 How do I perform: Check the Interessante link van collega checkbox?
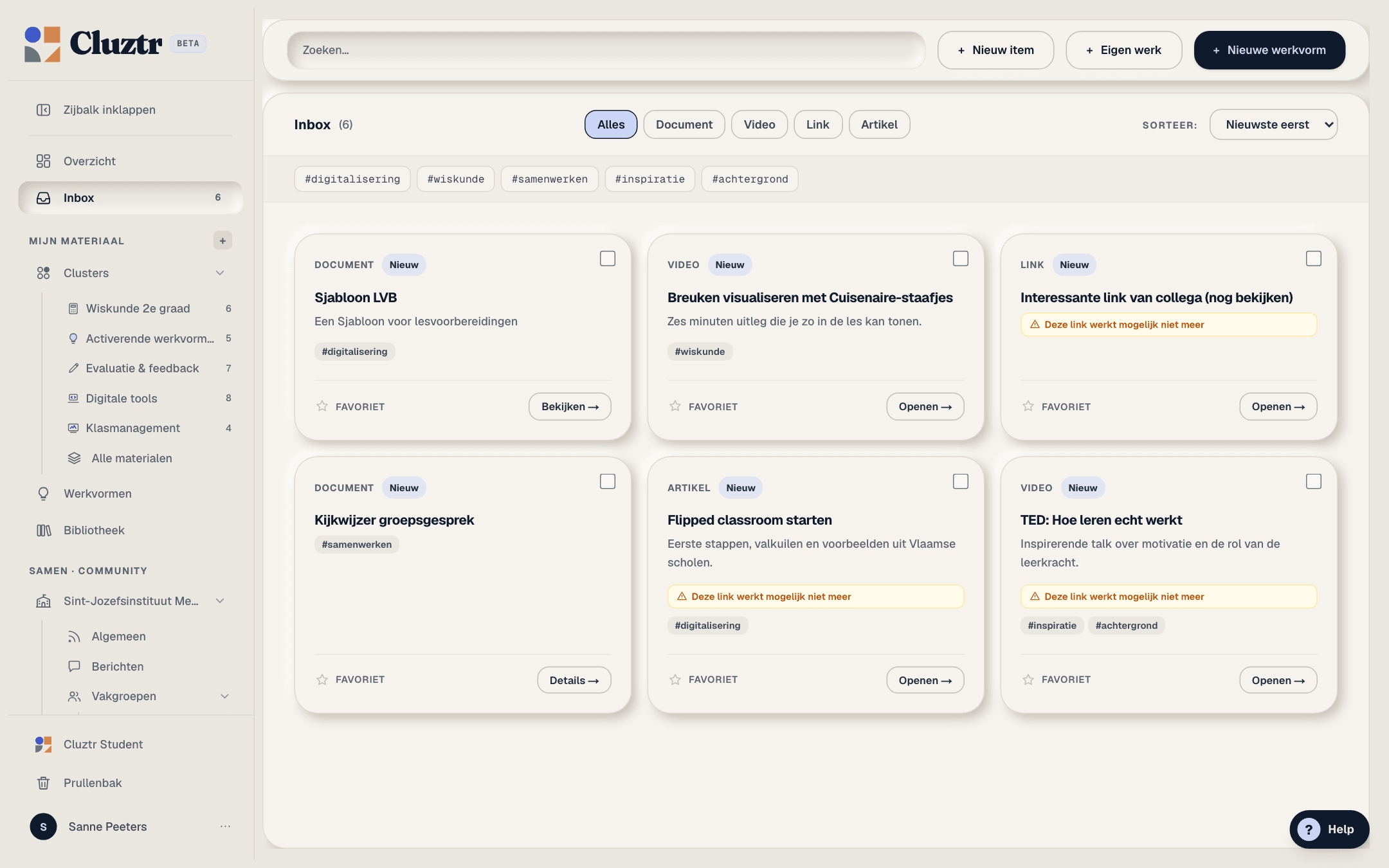tap(1314, 258)
